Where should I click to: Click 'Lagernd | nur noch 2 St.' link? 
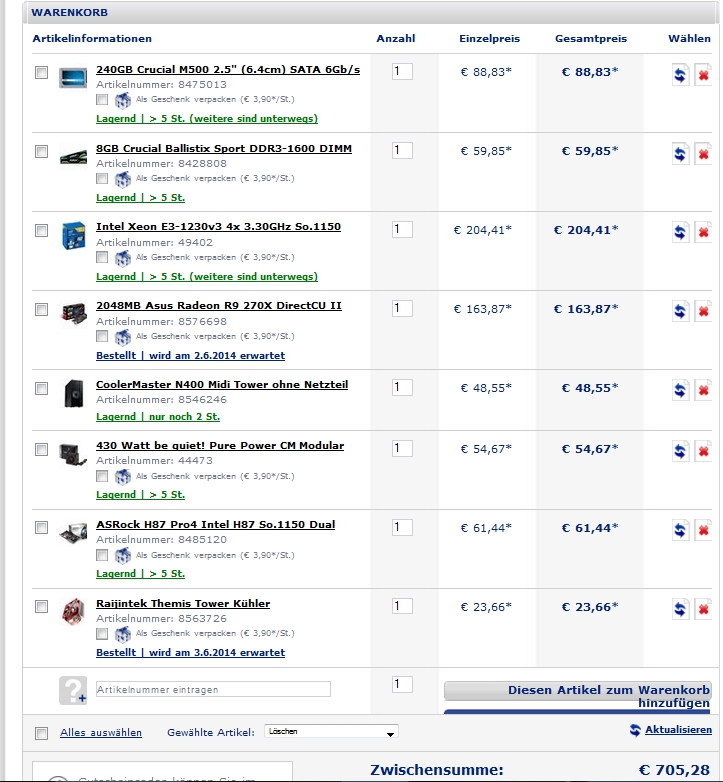pyautogui.click(x=158, y=416)
